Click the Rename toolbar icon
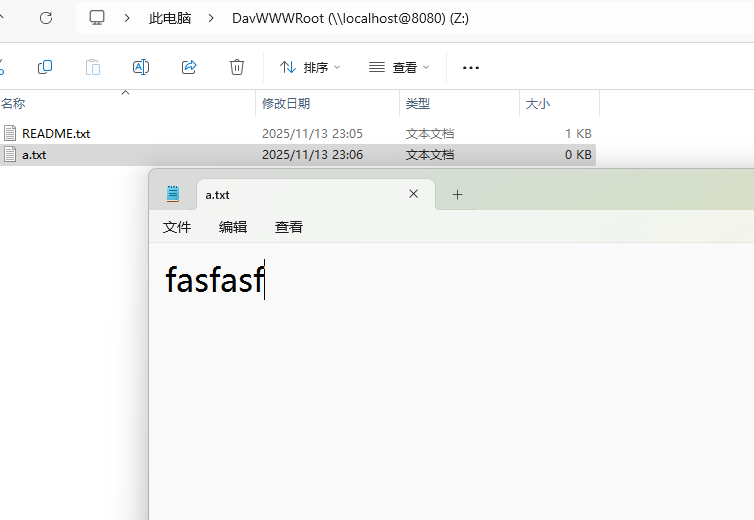The image size is (754, 520). tap(141, 67)
